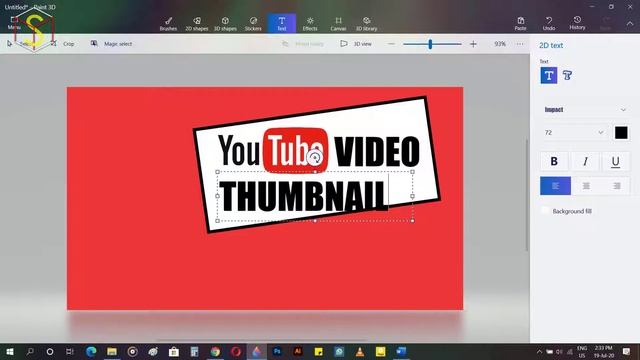Open VLC media player from taskbar
Viewport: 640px width, 360px height.
pos(360,351)
